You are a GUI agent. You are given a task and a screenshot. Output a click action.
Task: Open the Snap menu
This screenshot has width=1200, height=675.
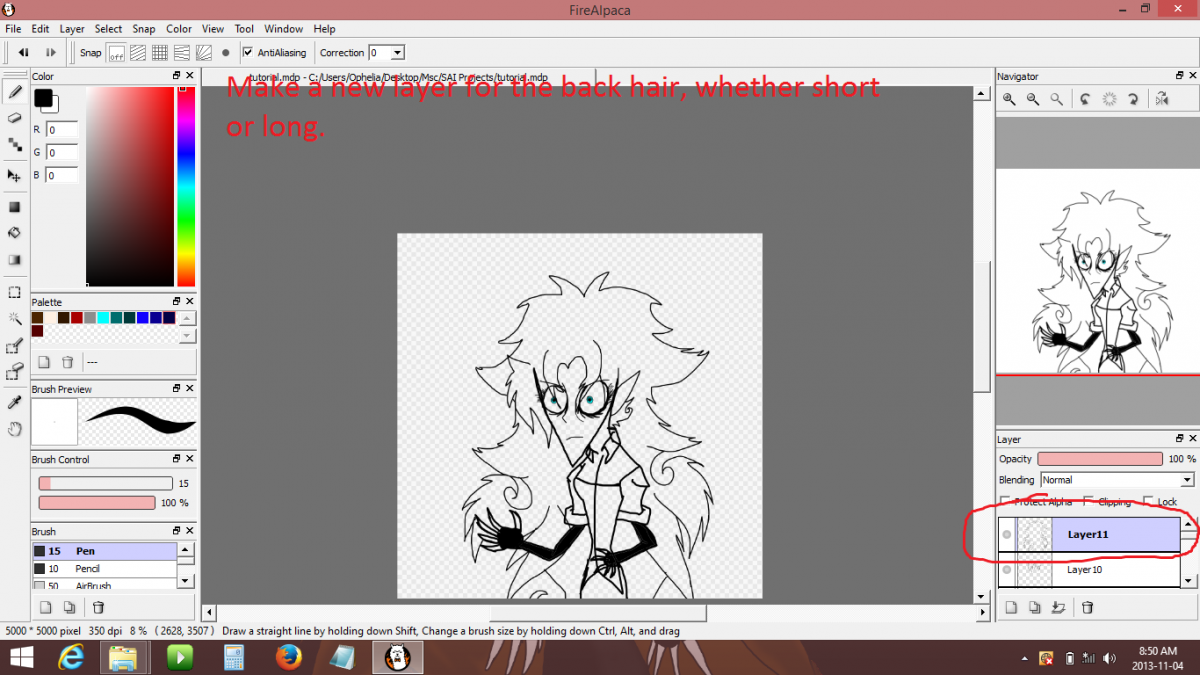pos(144,29)
